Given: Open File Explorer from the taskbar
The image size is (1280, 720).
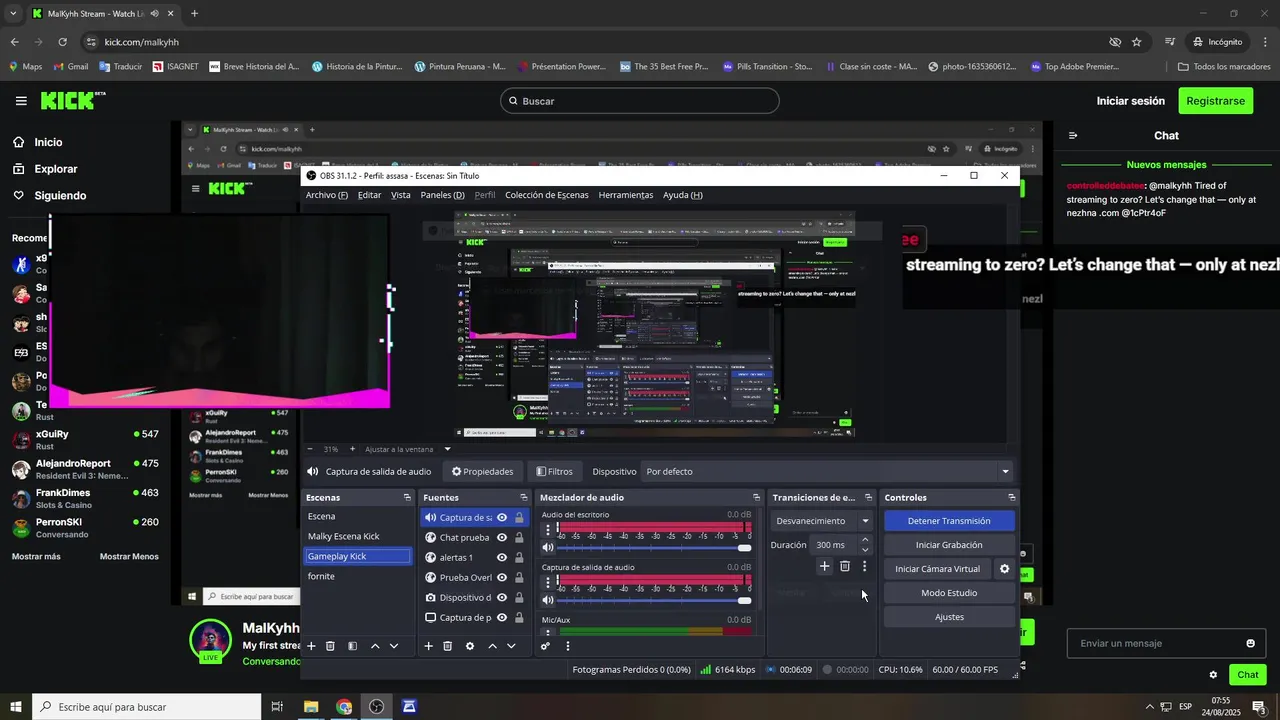Looking at the screenshot, I should (311, 707).
